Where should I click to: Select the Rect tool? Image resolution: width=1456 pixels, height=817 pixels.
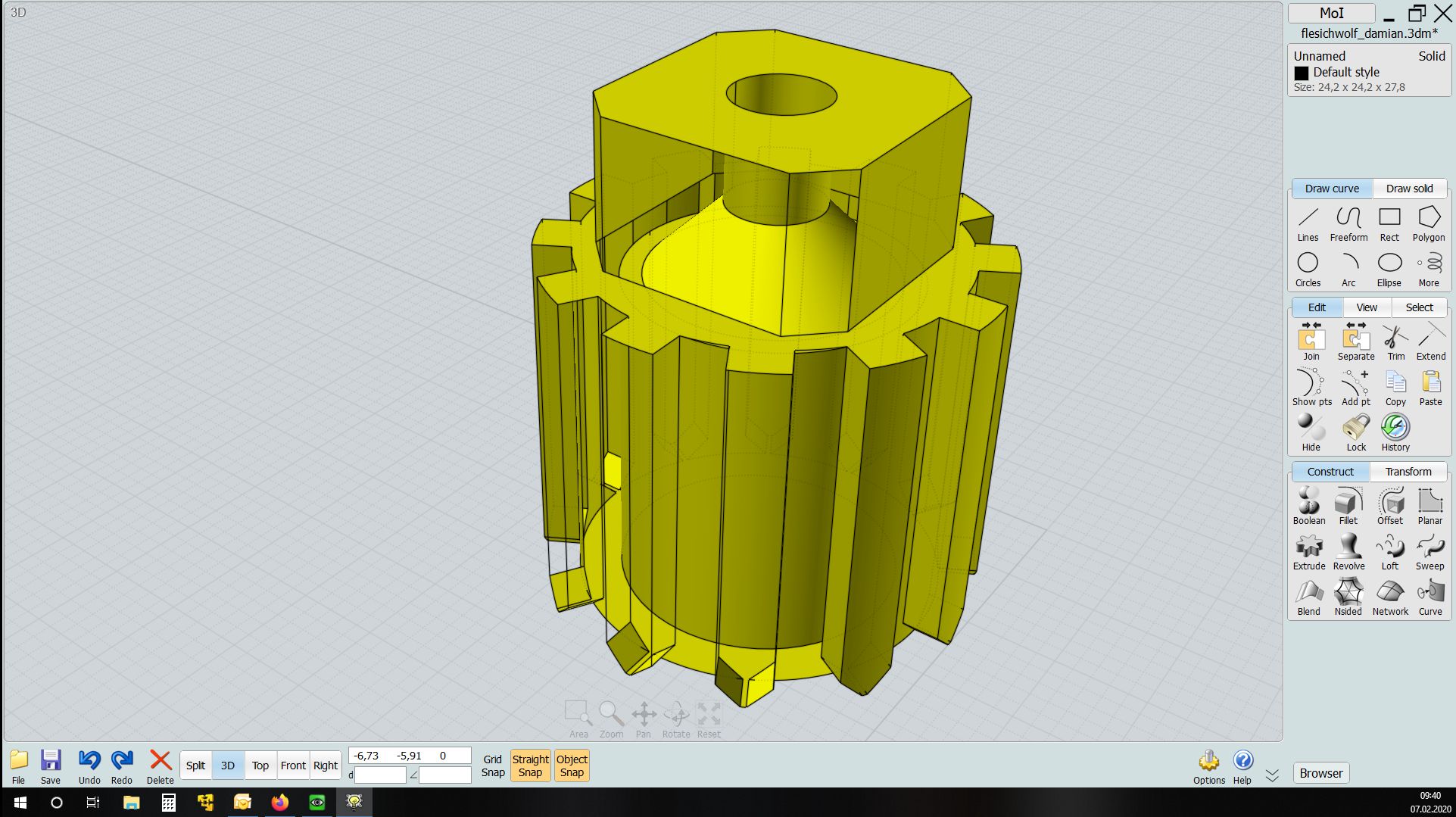(1389, 223)
